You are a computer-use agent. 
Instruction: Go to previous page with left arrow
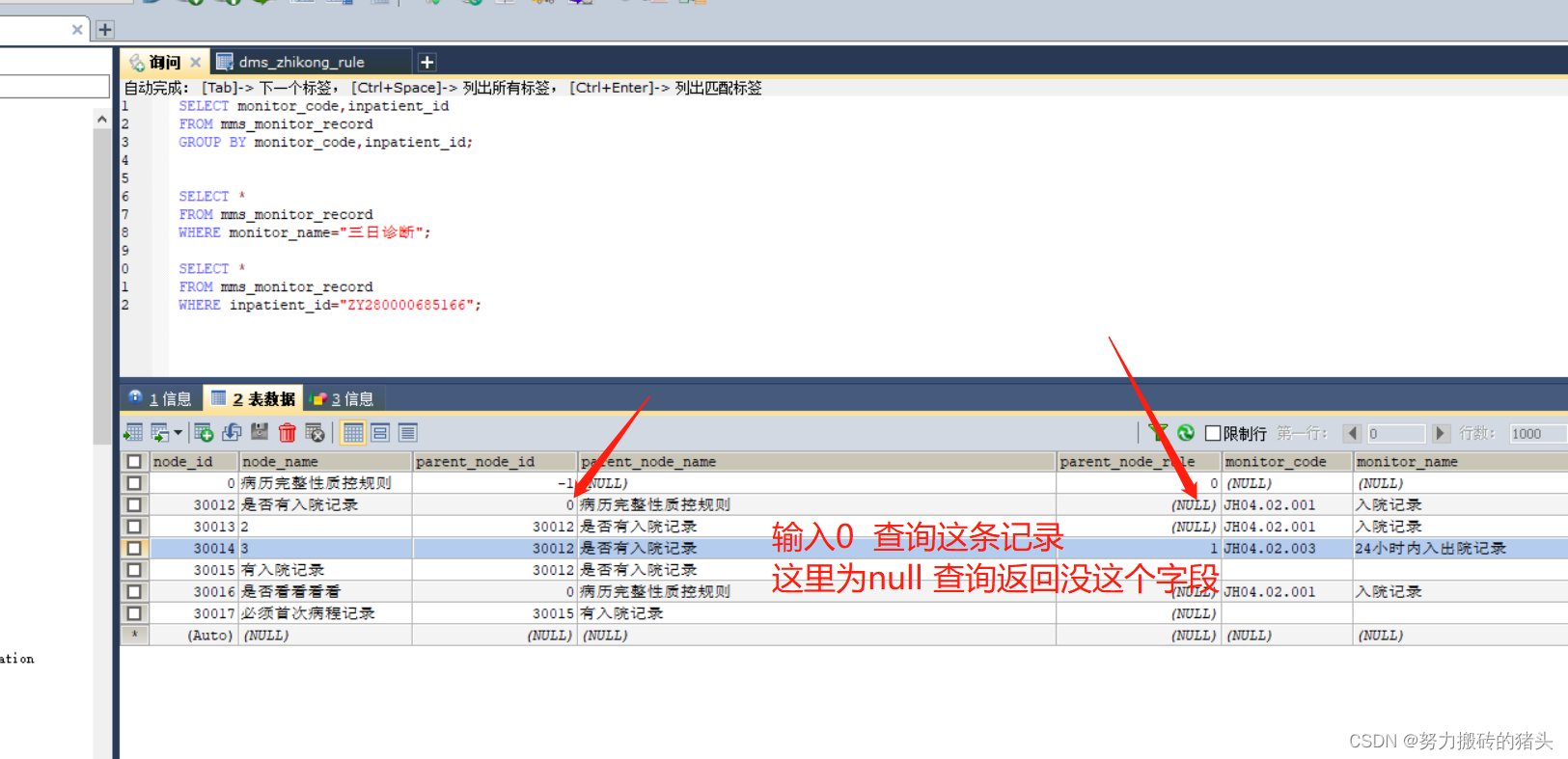[x=1352, y=433]
